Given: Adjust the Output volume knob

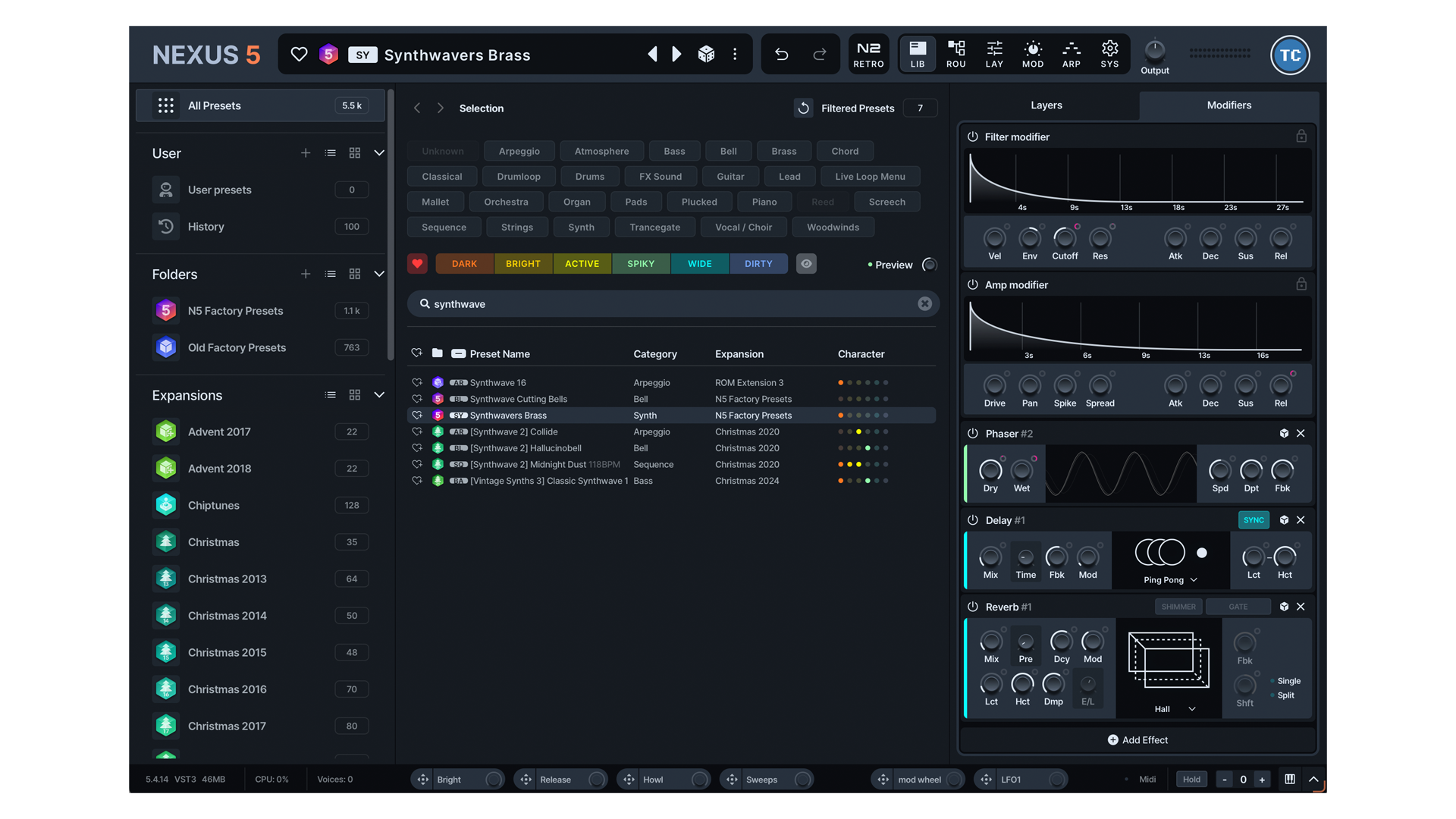Looking at the screenshot, I should 1154,51.
